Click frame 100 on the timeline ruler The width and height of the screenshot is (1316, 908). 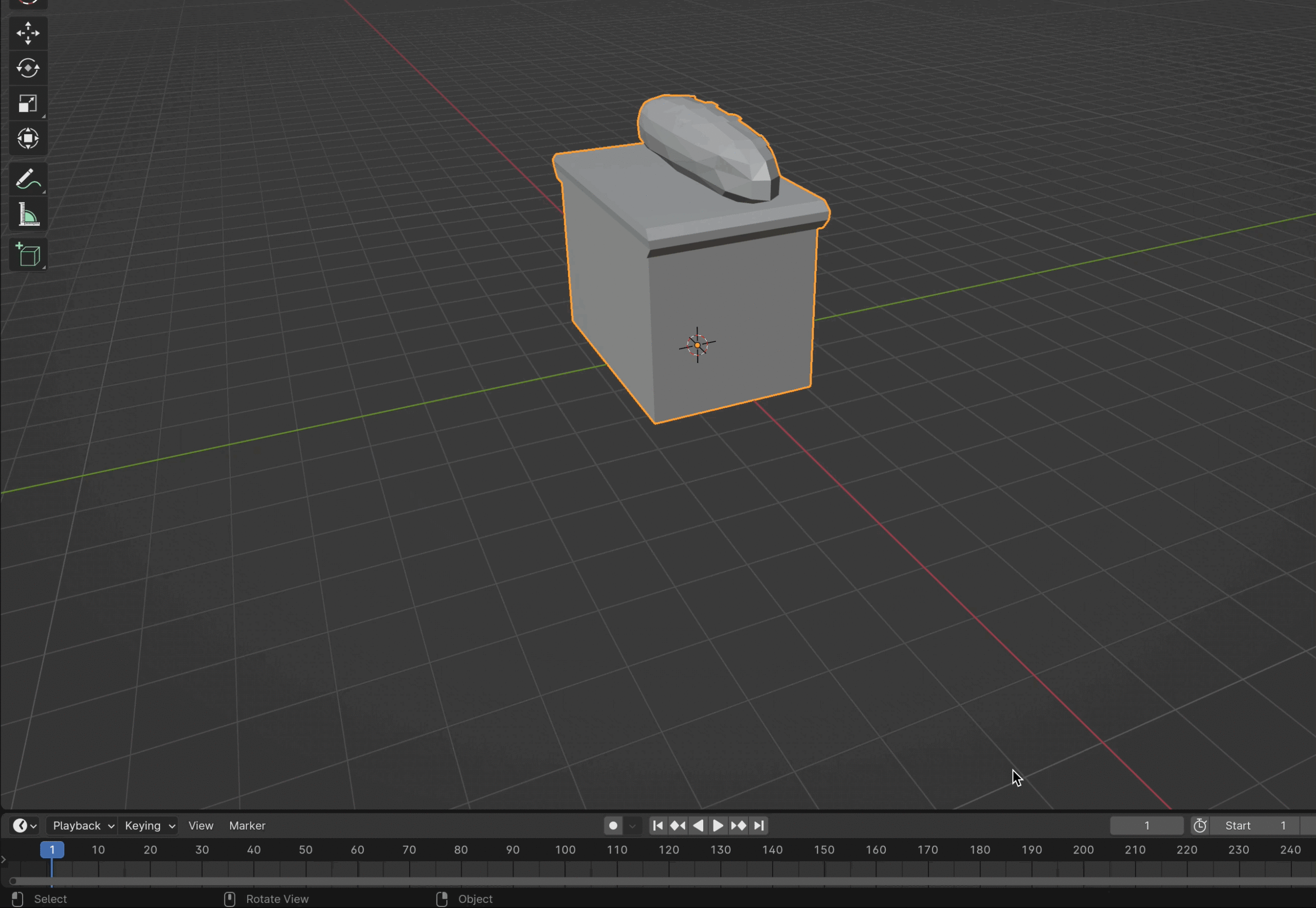click(x=565, y=850)
